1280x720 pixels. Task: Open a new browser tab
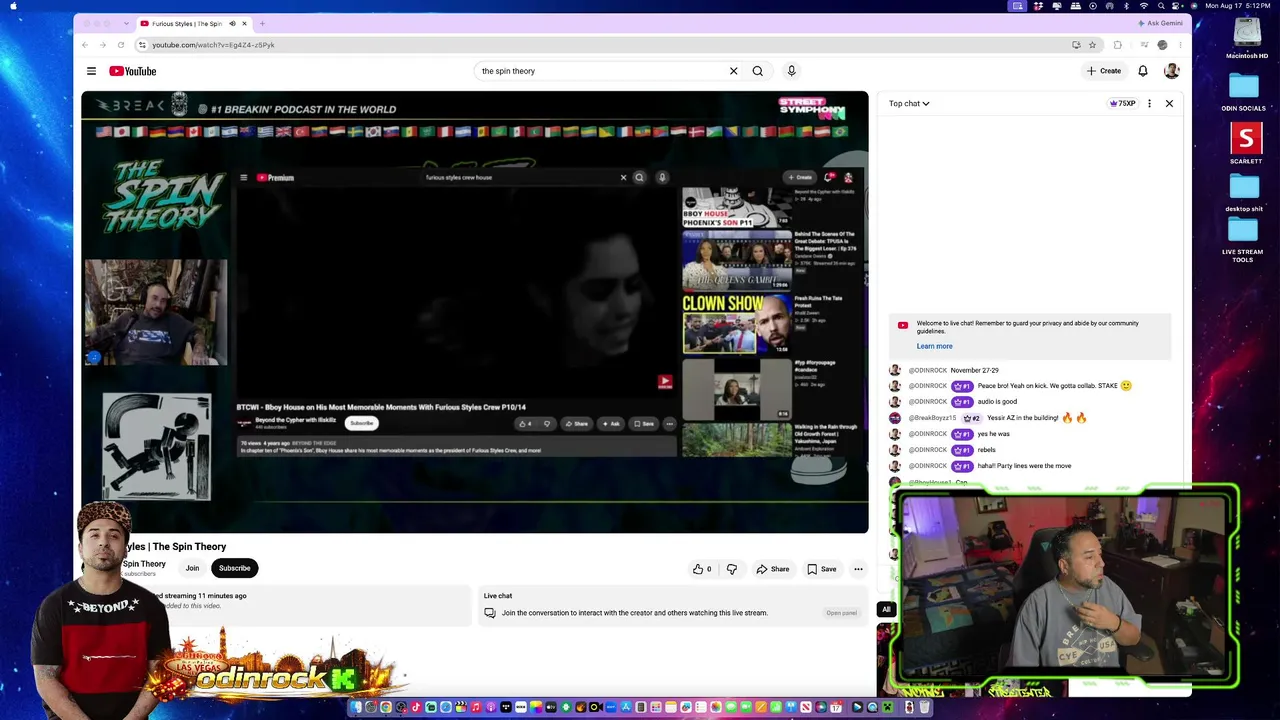click(x=262, y=23)
